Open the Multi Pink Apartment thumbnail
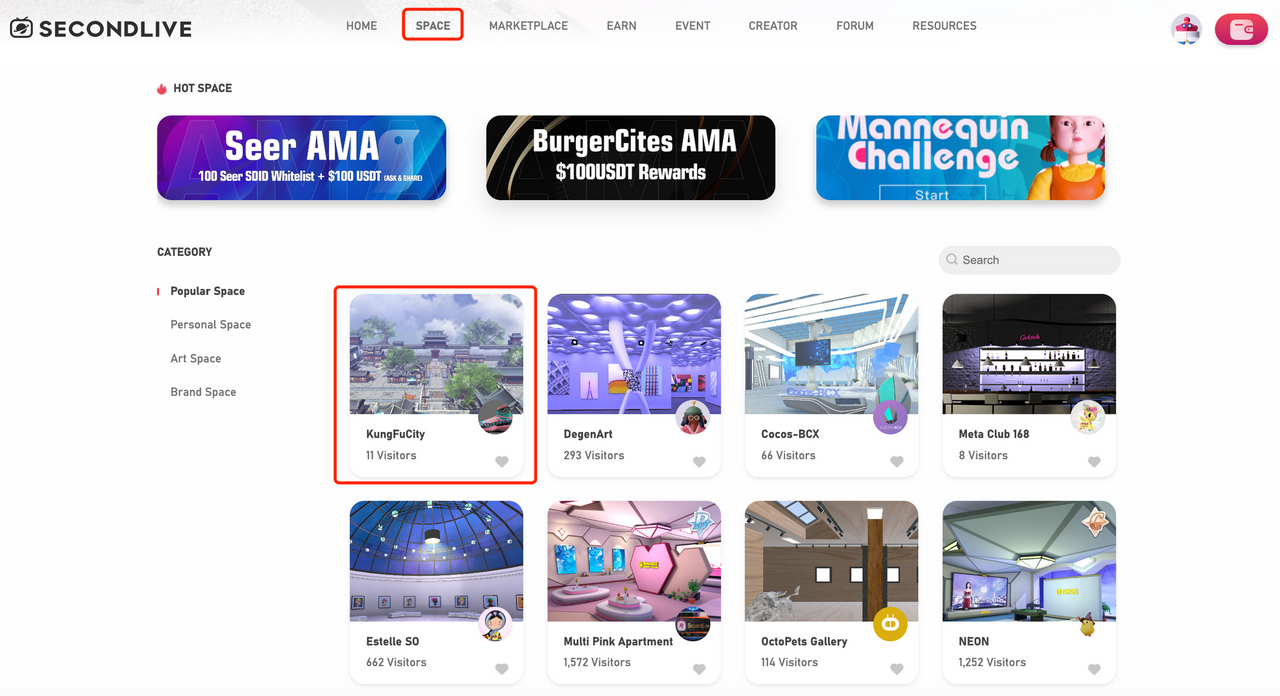This screenshot has width=1280, height=696. click(634, 561)
